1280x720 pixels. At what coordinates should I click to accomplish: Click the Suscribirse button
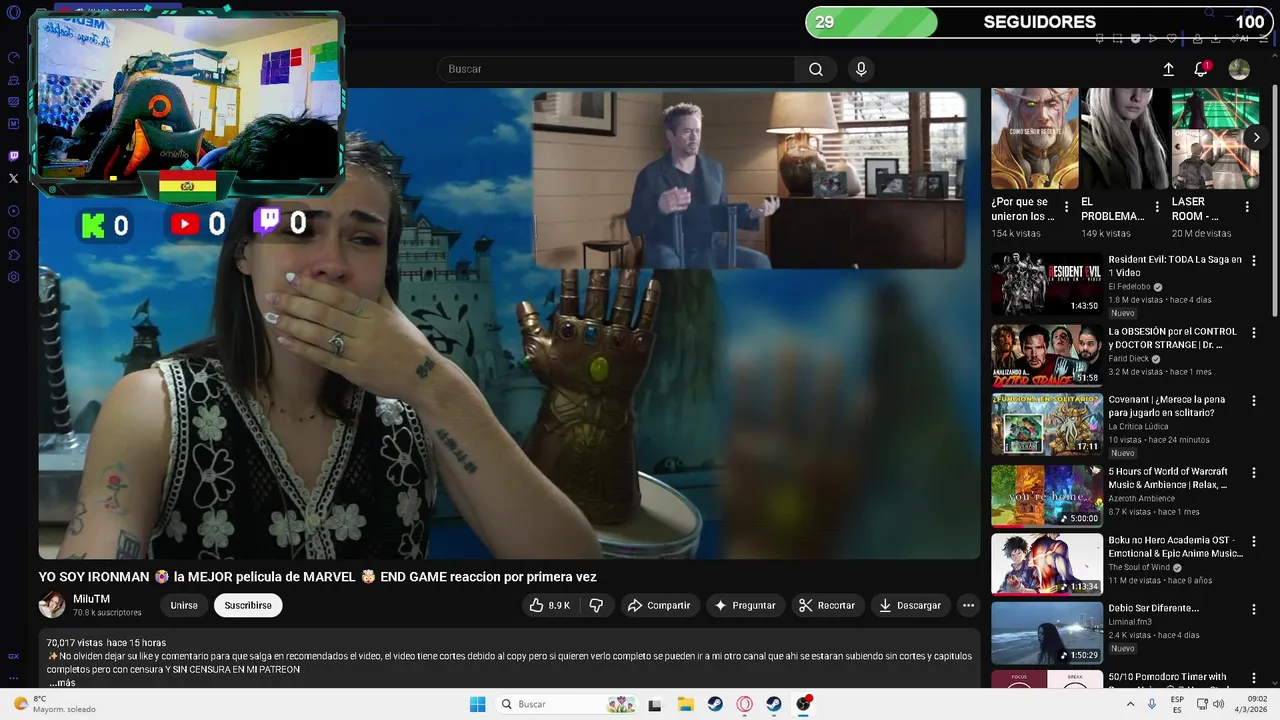pyautogui.click(x=248, y=605)
